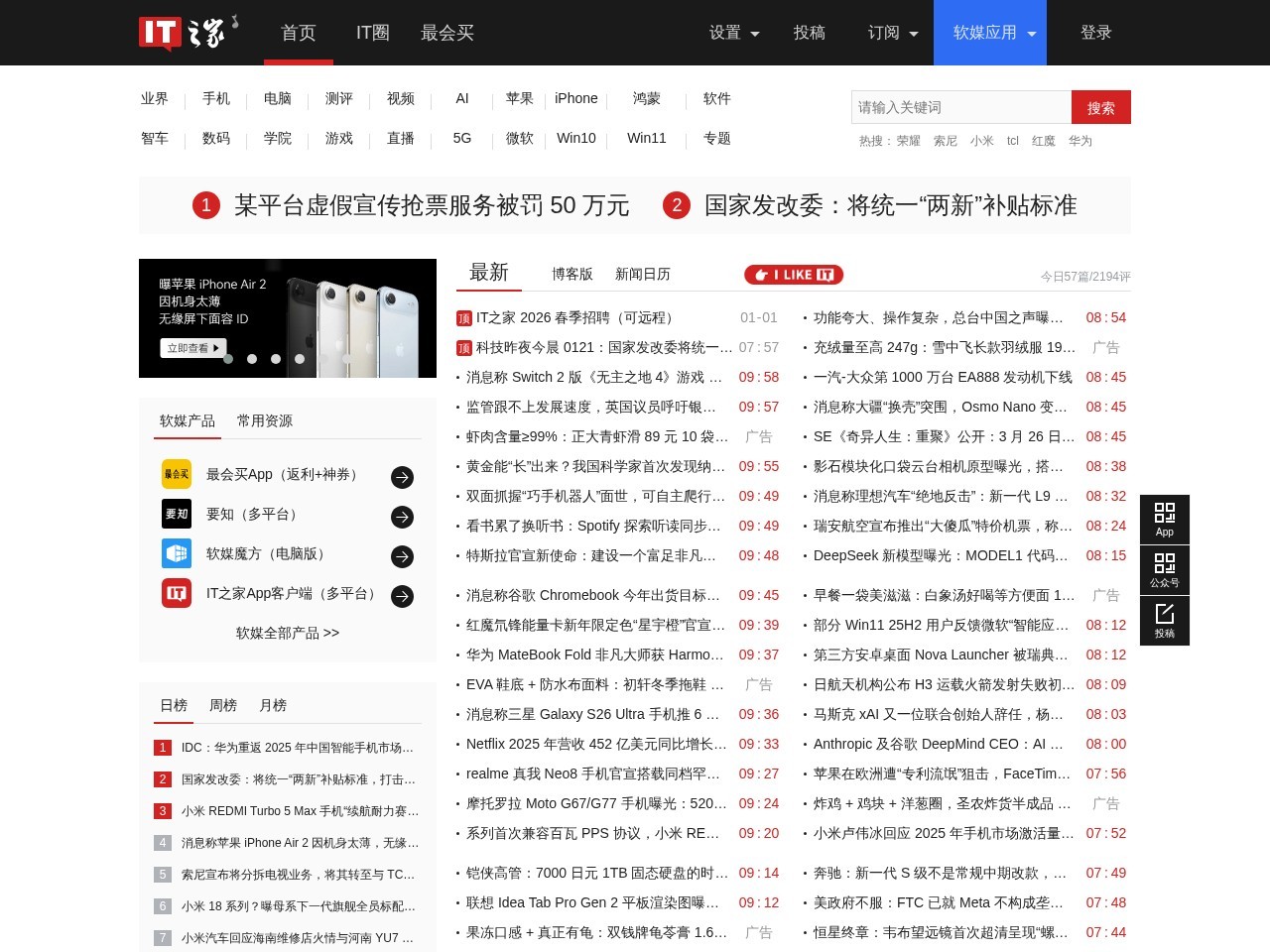1270x952 pixels.
Task: Open the 软媒应用 dropdown
Action: click(x=993, y=33)
